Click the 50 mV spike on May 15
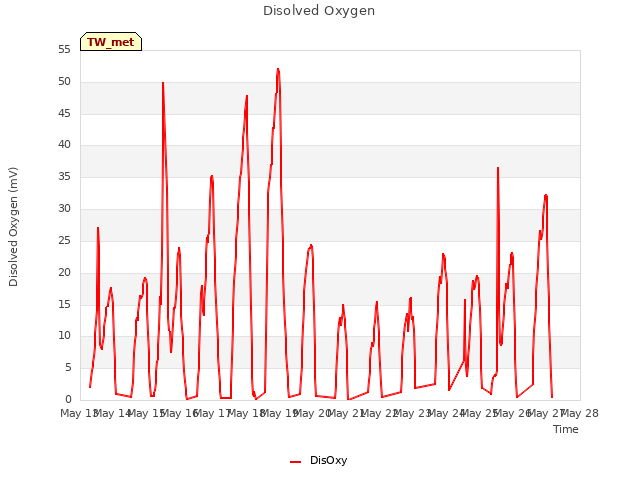 tap(163, 83)
